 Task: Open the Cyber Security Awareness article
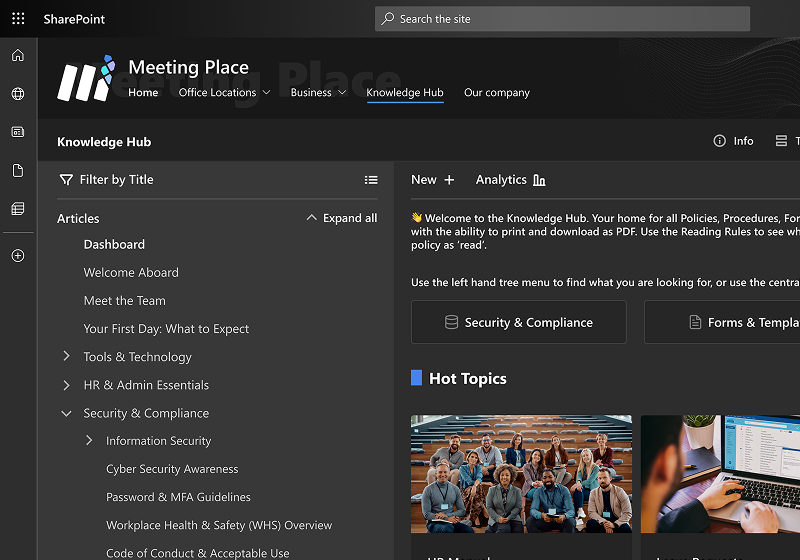coord(172,469)
